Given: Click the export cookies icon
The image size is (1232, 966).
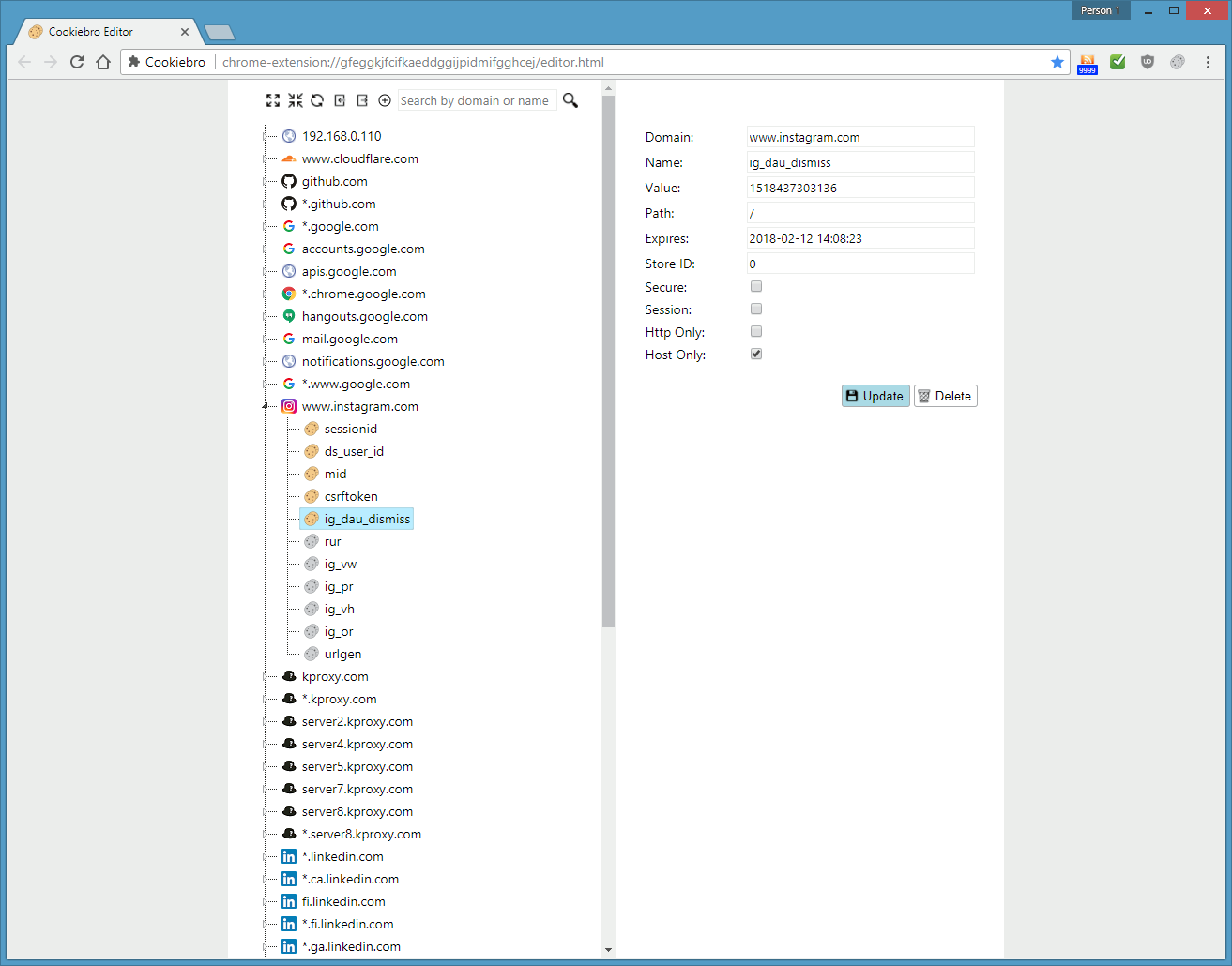Looking at the screenshot, I should pyautogui.click(x=362, y=100).
